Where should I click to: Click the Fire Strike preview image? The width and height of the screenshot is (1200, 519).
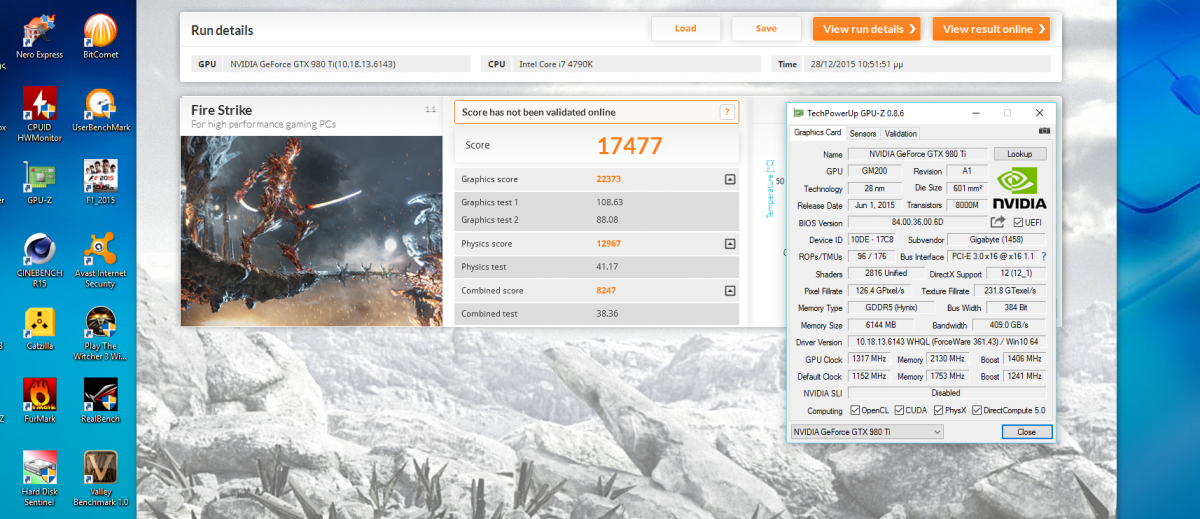tap(311, 230)
